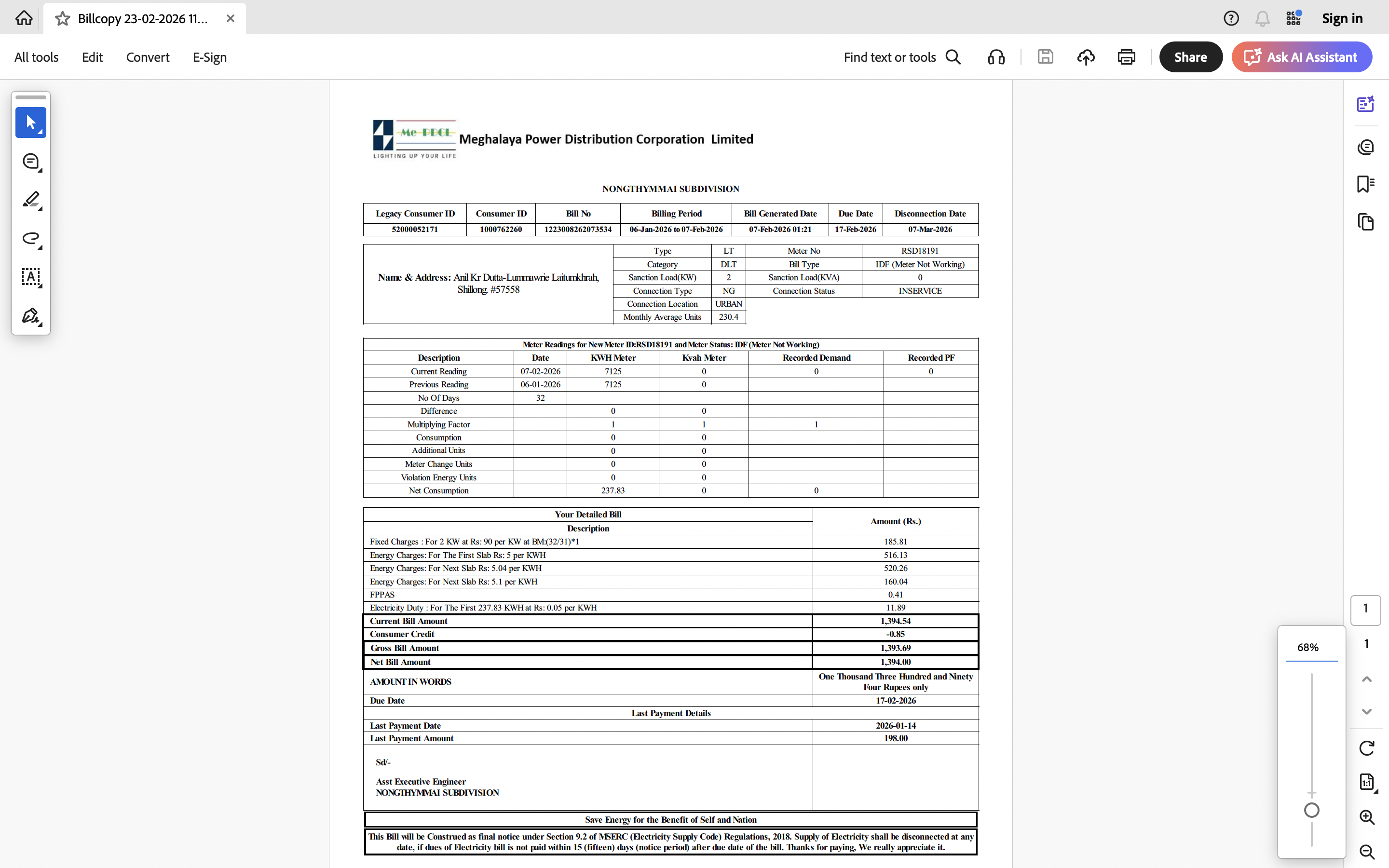Select the freehand Draw tool

click(30, 238)
